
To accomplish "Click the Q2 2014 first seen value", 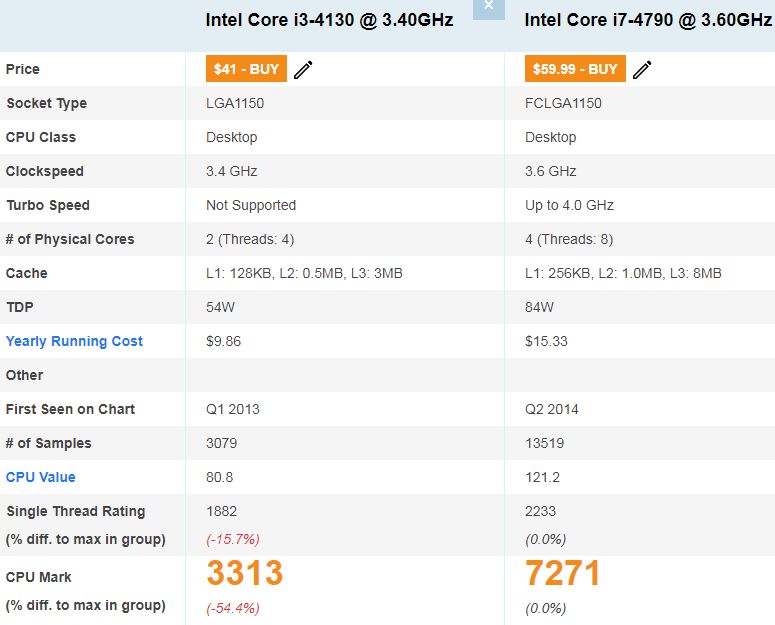I will tap(552, 410).
